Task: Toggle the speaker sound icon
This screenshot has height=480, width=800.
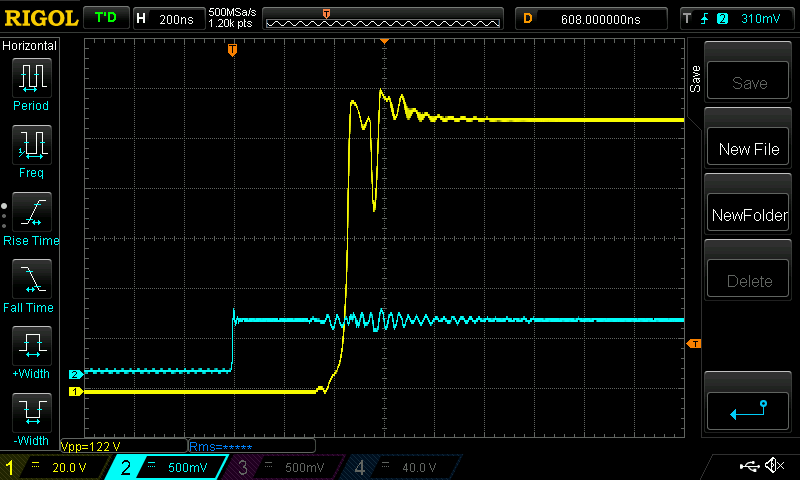Action: click(x=773, y=466)
